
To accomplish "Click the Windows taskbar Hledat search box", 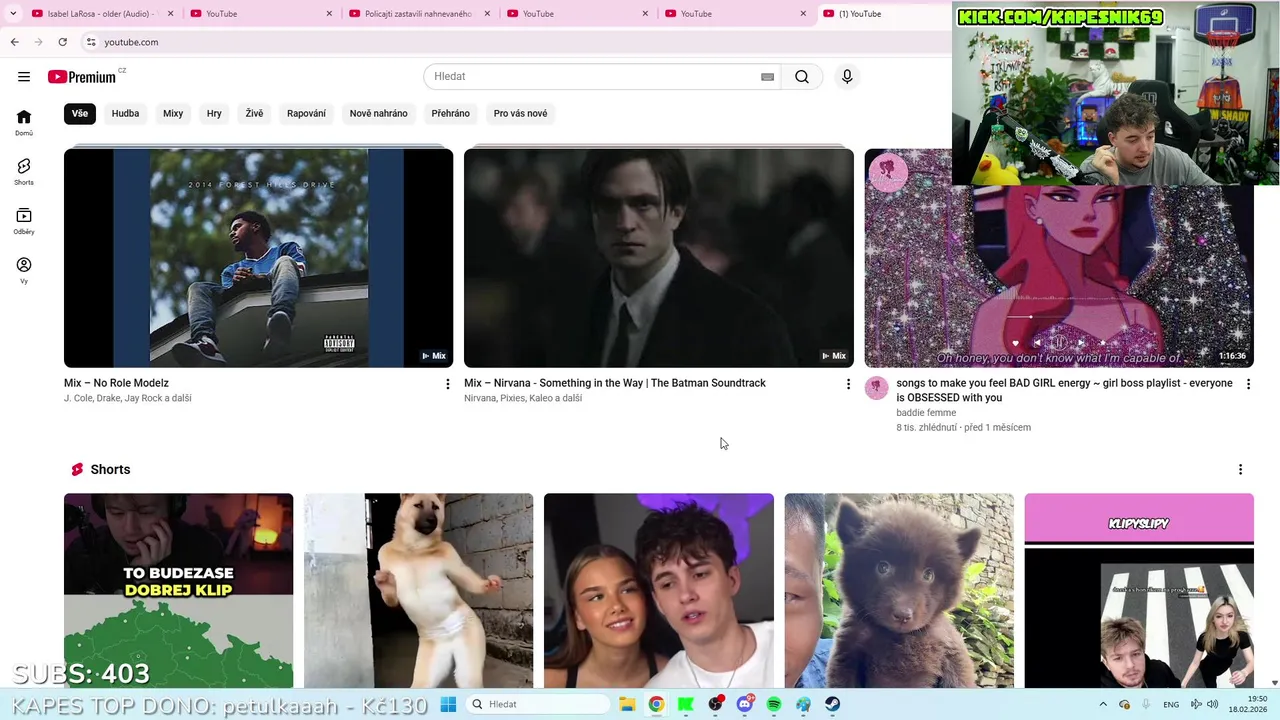I will coord(540,704).
